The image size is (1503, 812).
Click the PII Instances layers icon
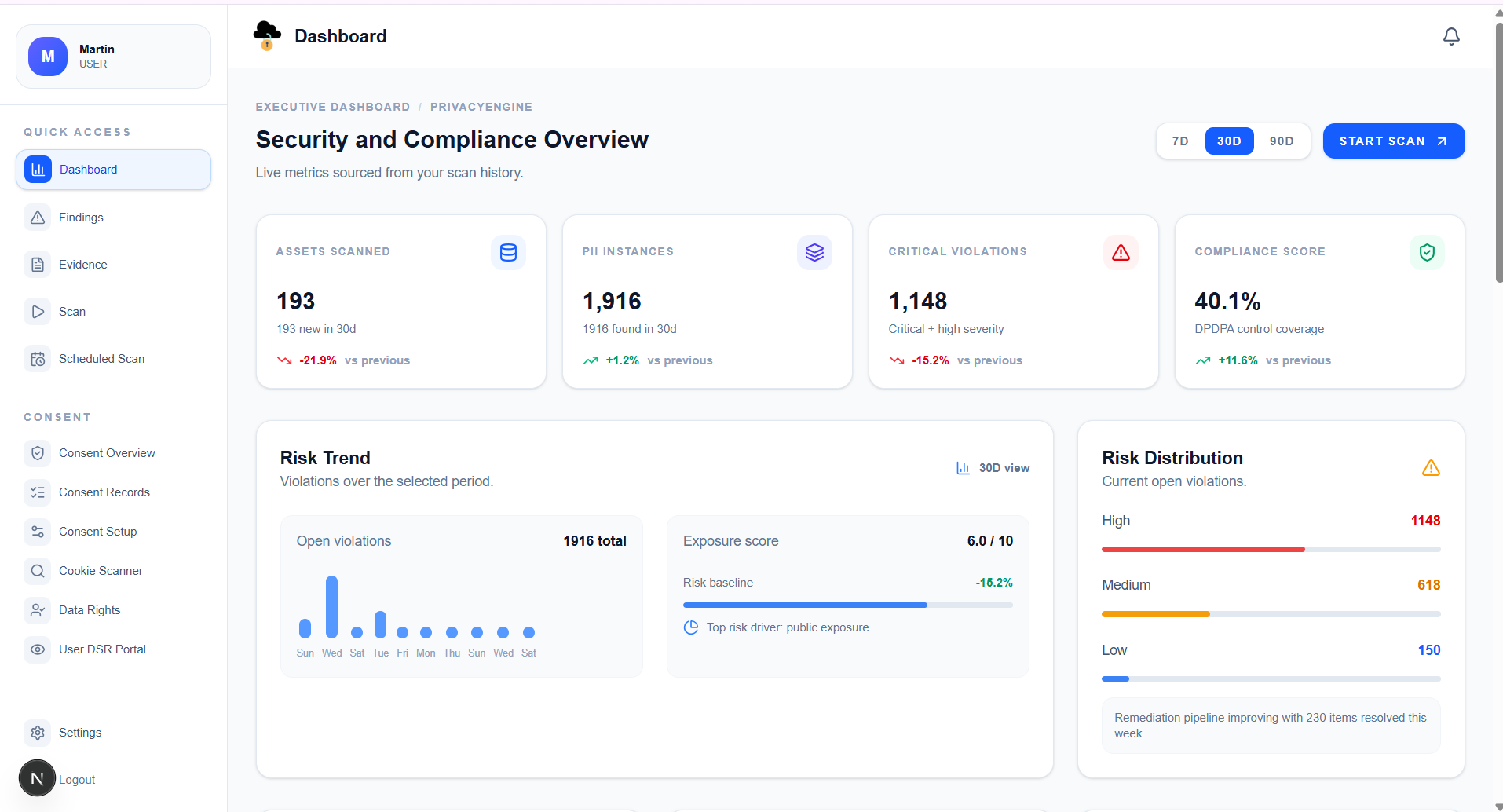(814, 252)
